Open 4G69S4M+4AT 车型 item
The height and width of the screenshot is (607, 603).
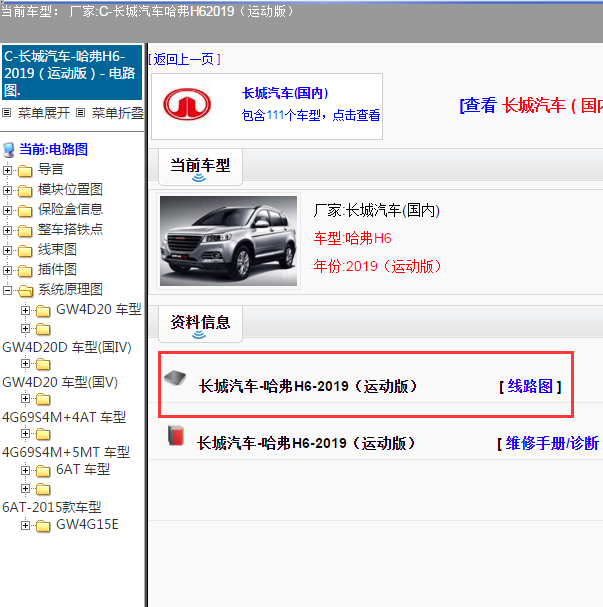pos(64,417)
